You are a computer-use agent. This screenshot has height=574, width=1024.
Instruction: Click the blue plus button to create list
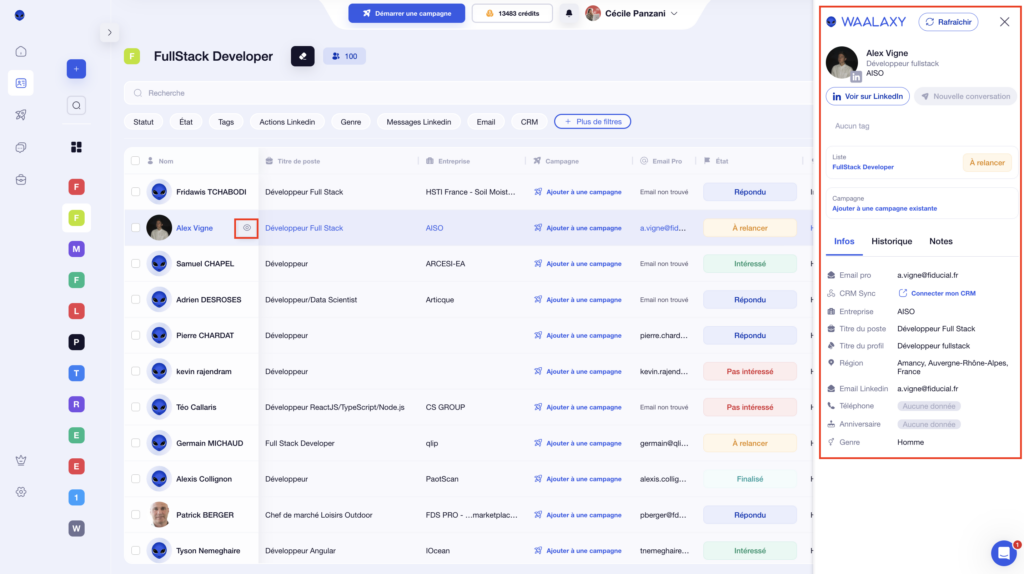click(x=77, y=69)
